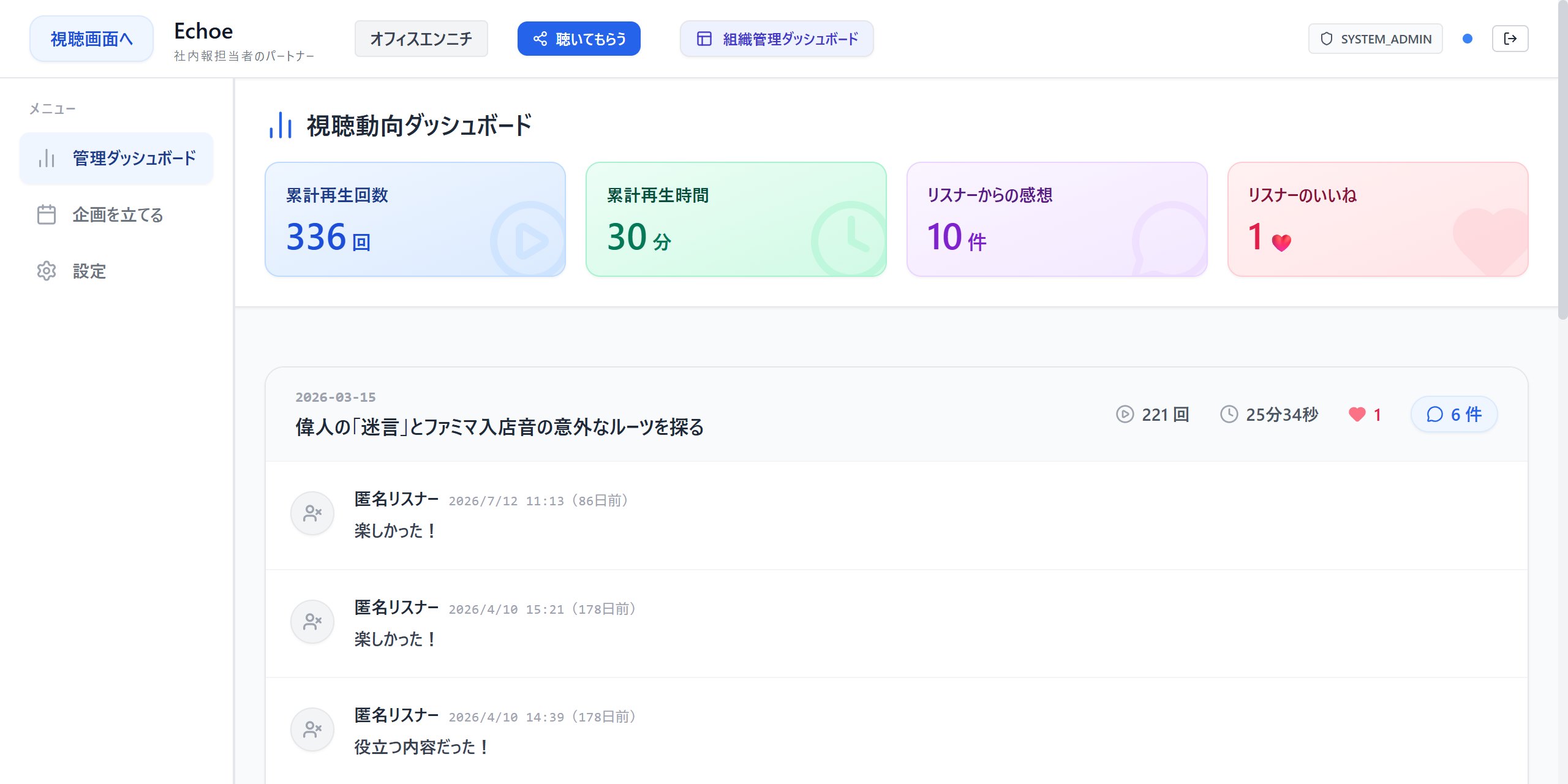Click the リスナーのいいね card

pos(1378,219)
